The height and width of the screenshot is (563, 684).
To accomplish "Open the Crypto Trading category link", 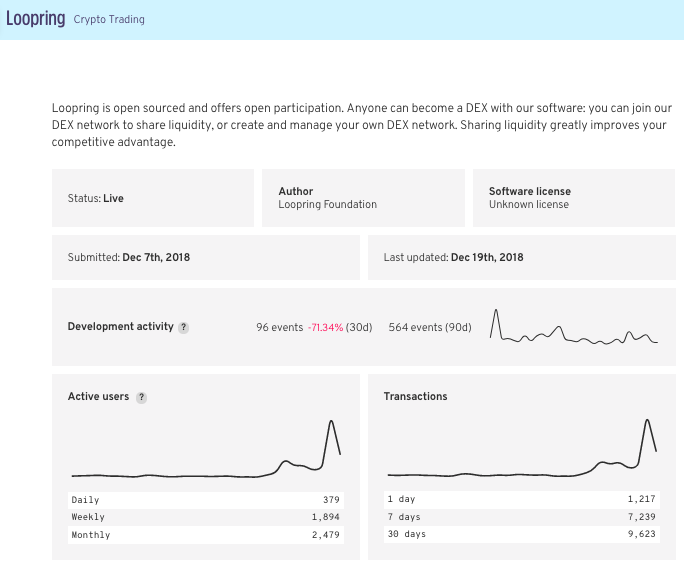I will click(x=109, y=20).
